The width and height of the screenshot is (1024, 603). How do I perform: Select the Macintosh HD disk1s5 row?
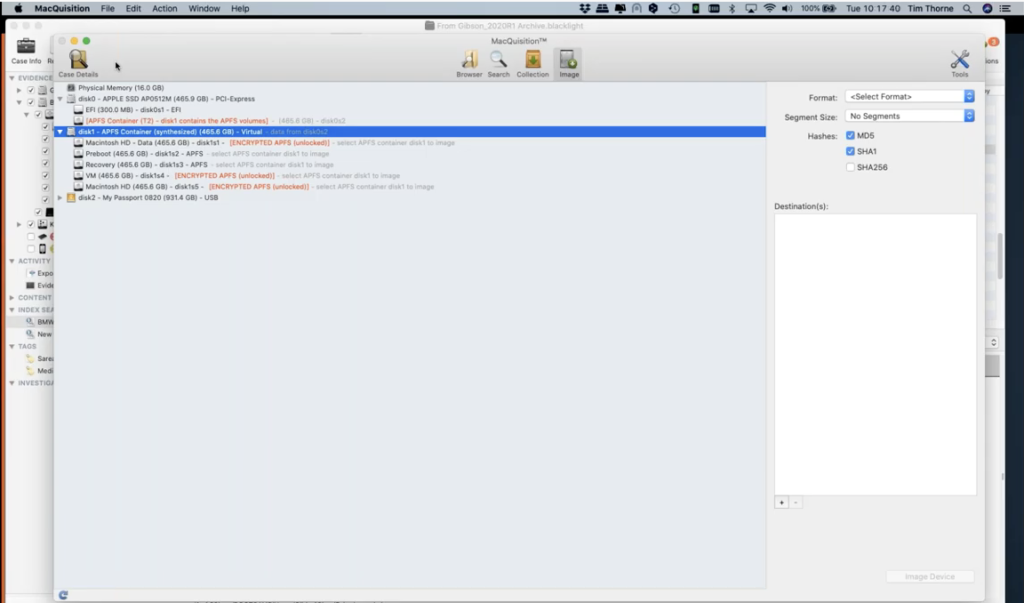click(410, 186)
